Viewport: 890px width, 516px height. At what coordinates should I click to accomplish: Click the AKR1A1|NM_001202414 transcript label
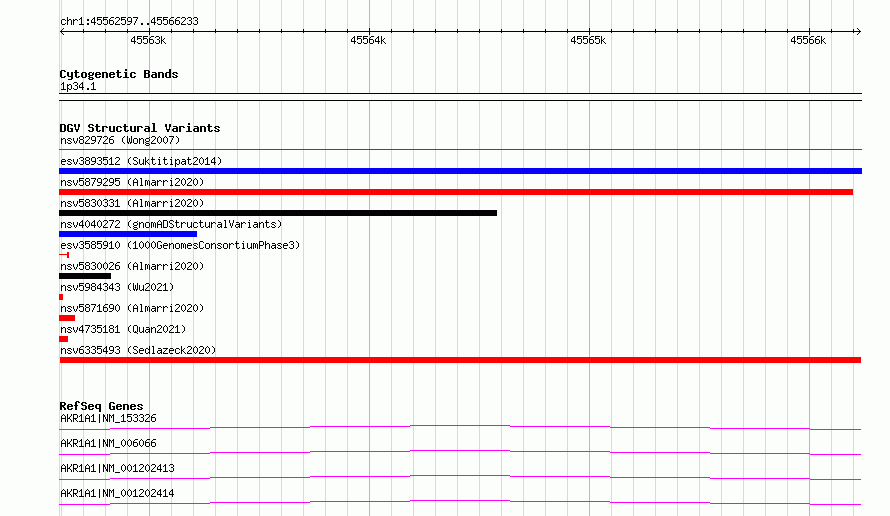pos(117,493)
